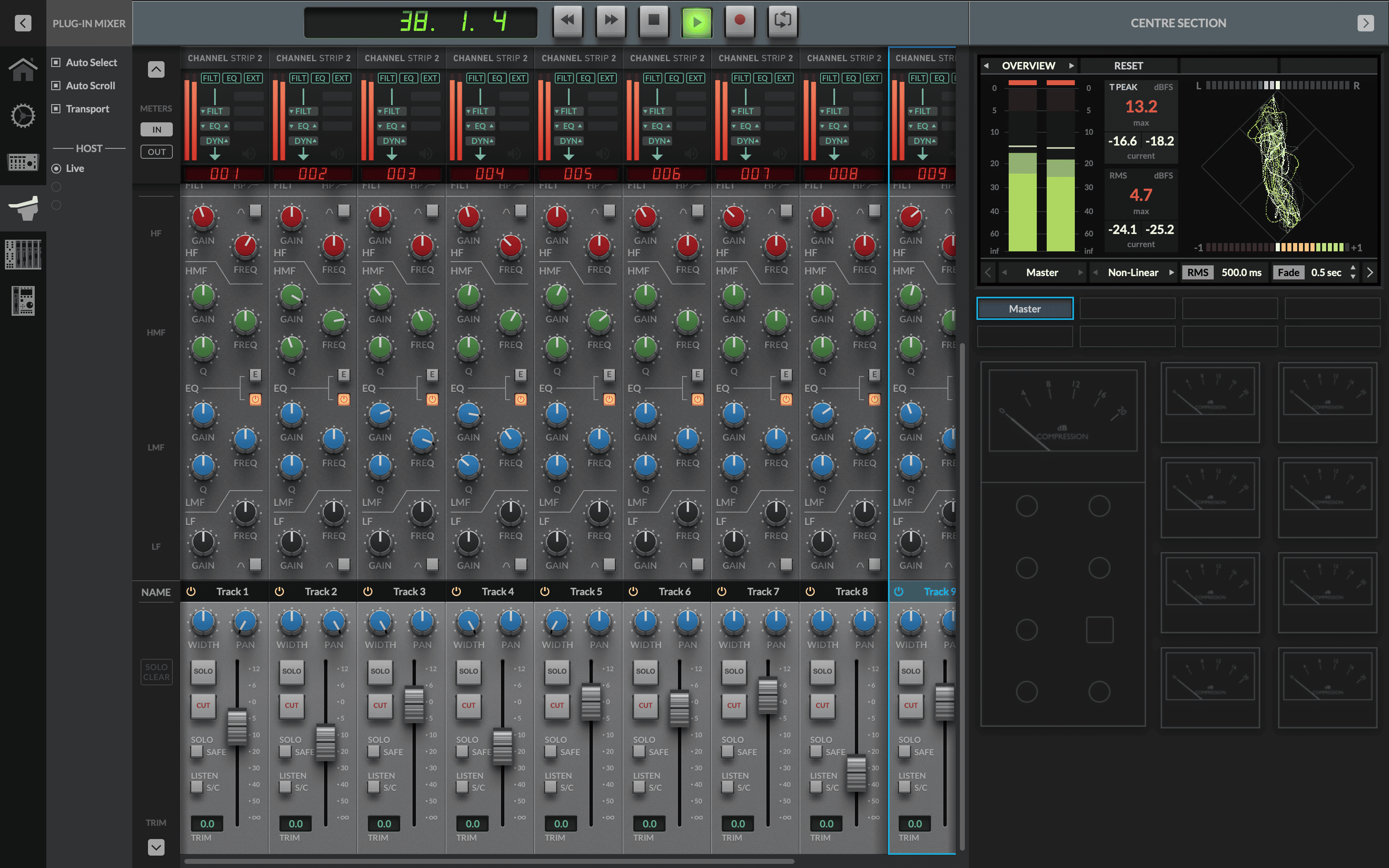Click RESET in the meter overview
1389x868 pixels.
[1128, 65]
